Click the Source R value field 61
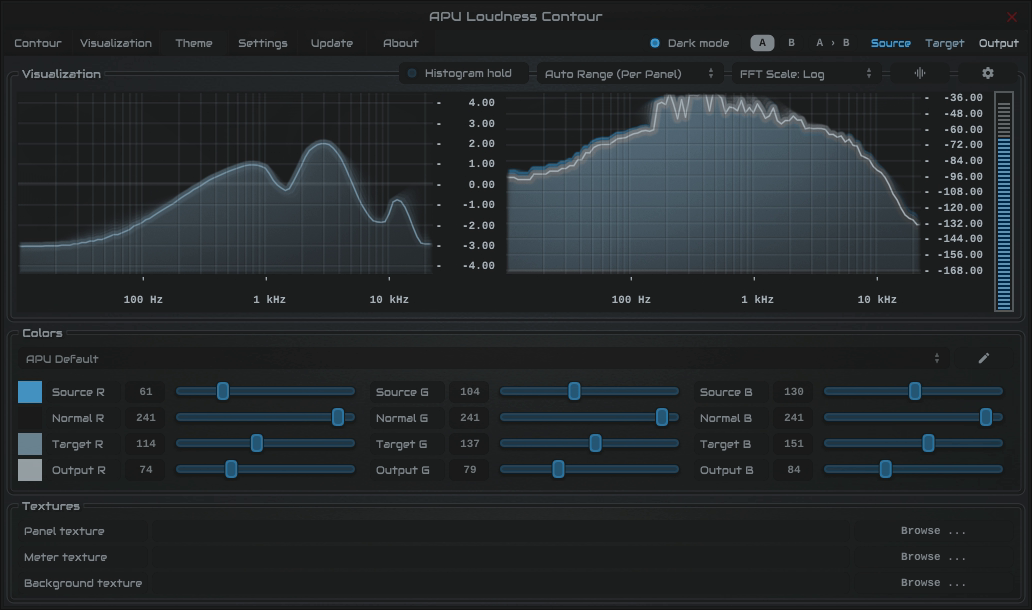This screenshot has height=610, width=1032. (x=145, y=392)
